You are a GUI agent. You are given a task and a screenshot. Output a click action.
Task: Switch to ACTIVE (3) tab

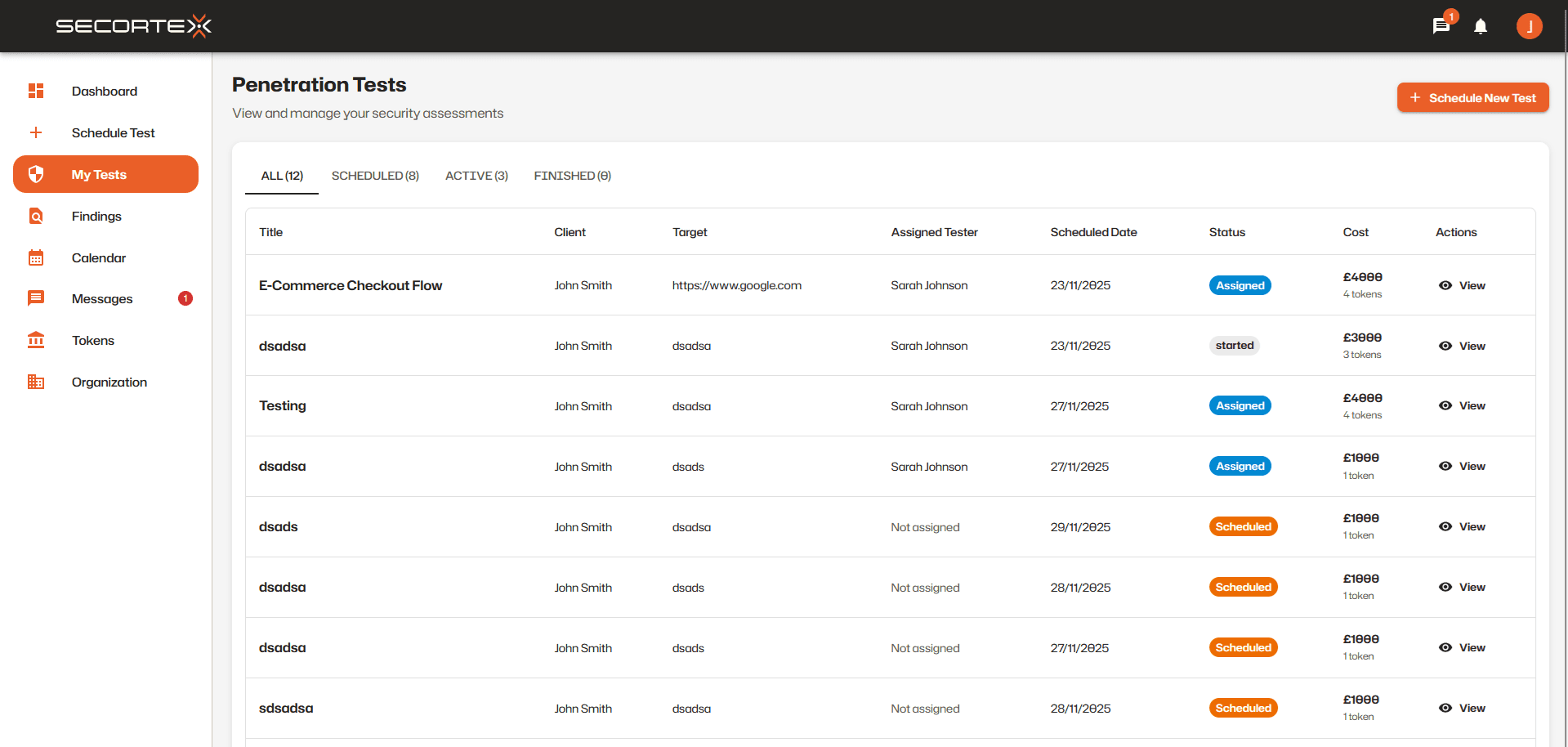[476, 176]
